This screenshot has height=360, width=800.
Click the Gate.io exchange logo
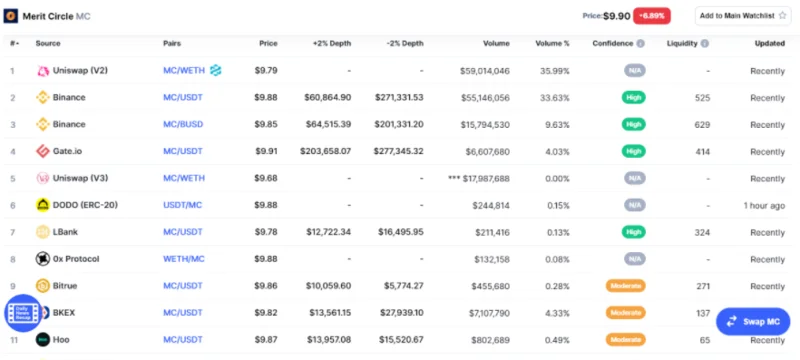click(43, 151)
